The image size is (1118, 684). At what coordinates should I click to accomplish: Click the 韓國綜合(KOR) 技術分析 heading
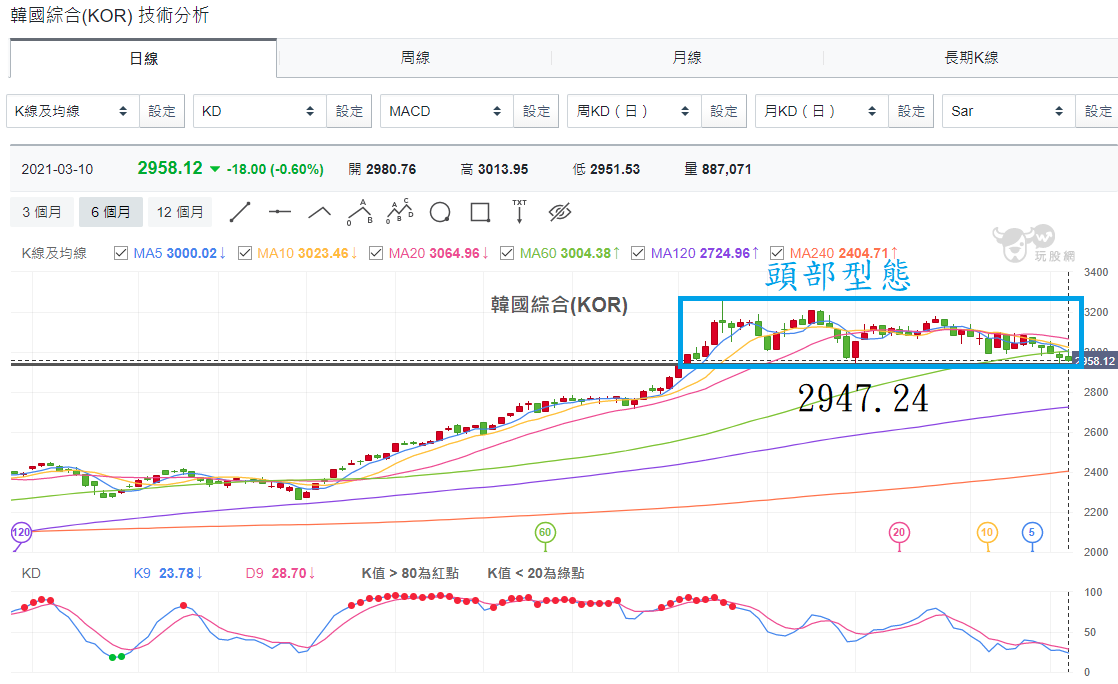point(109,15)
